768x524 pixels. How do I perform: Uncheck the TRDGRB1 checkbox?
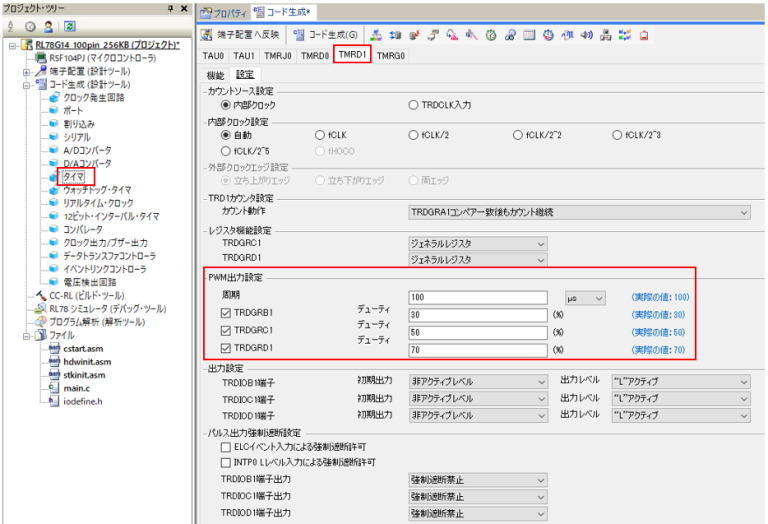(x=225, y=315)
